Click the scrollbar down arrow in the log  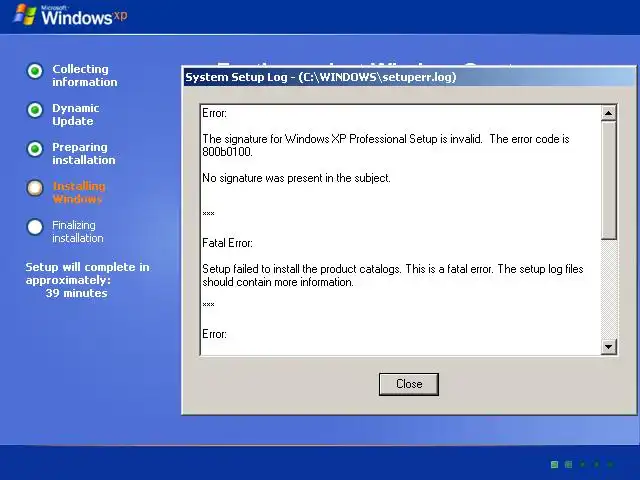(x=608, y=347)
